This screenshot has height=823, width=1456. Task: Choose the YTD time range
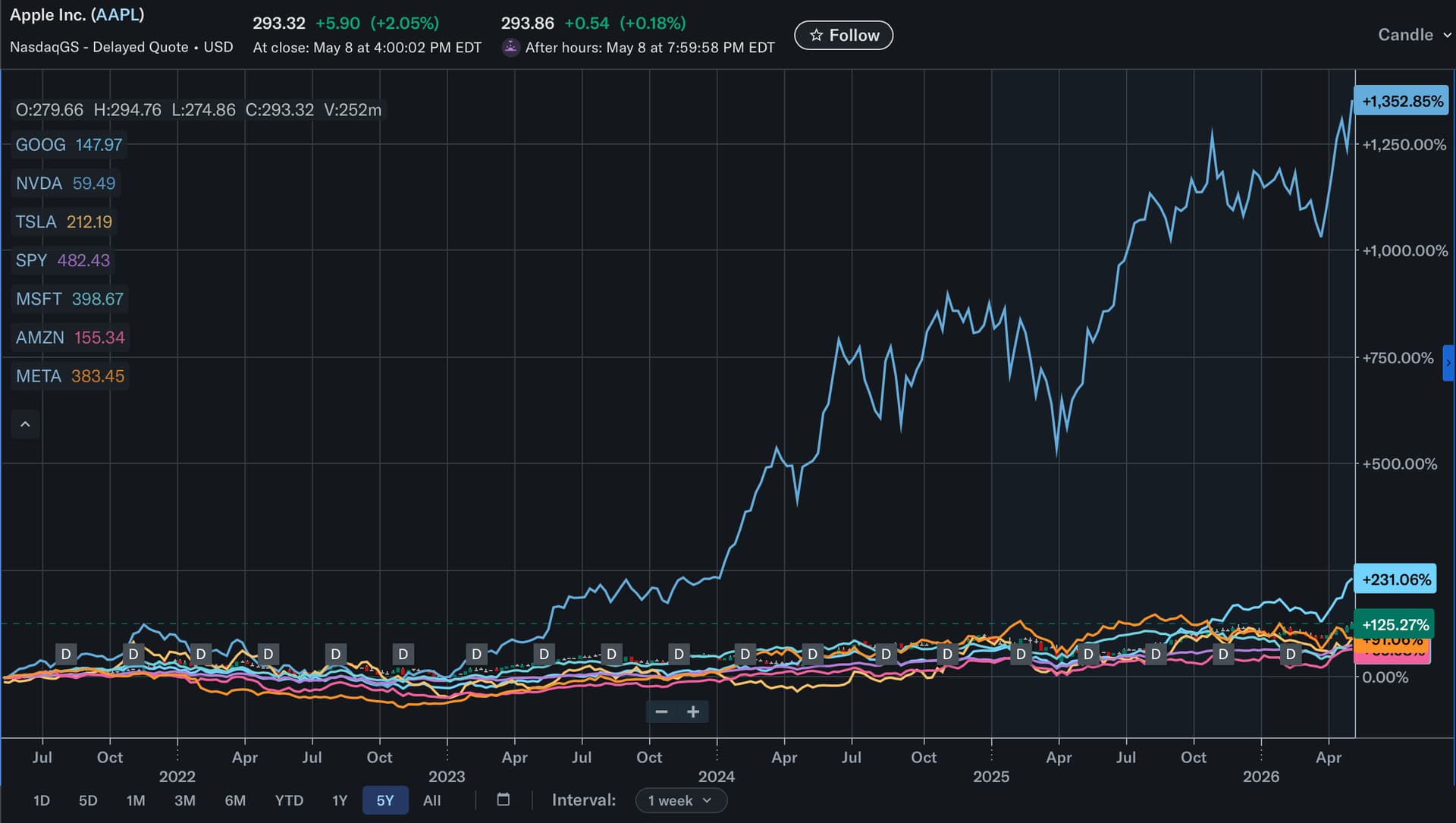[289, 800]
